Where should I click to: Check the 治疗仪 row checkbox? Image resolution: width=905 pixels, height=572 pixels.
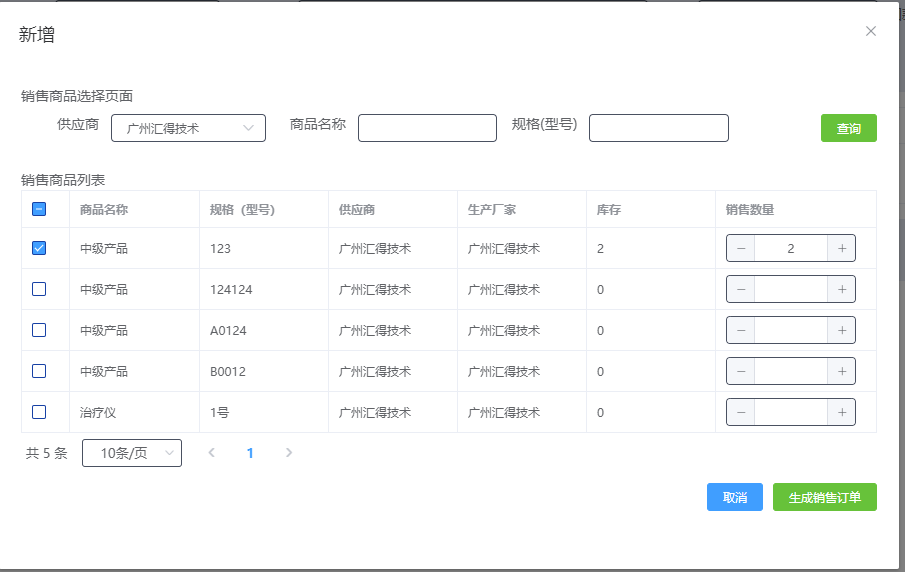coord(39,412)
